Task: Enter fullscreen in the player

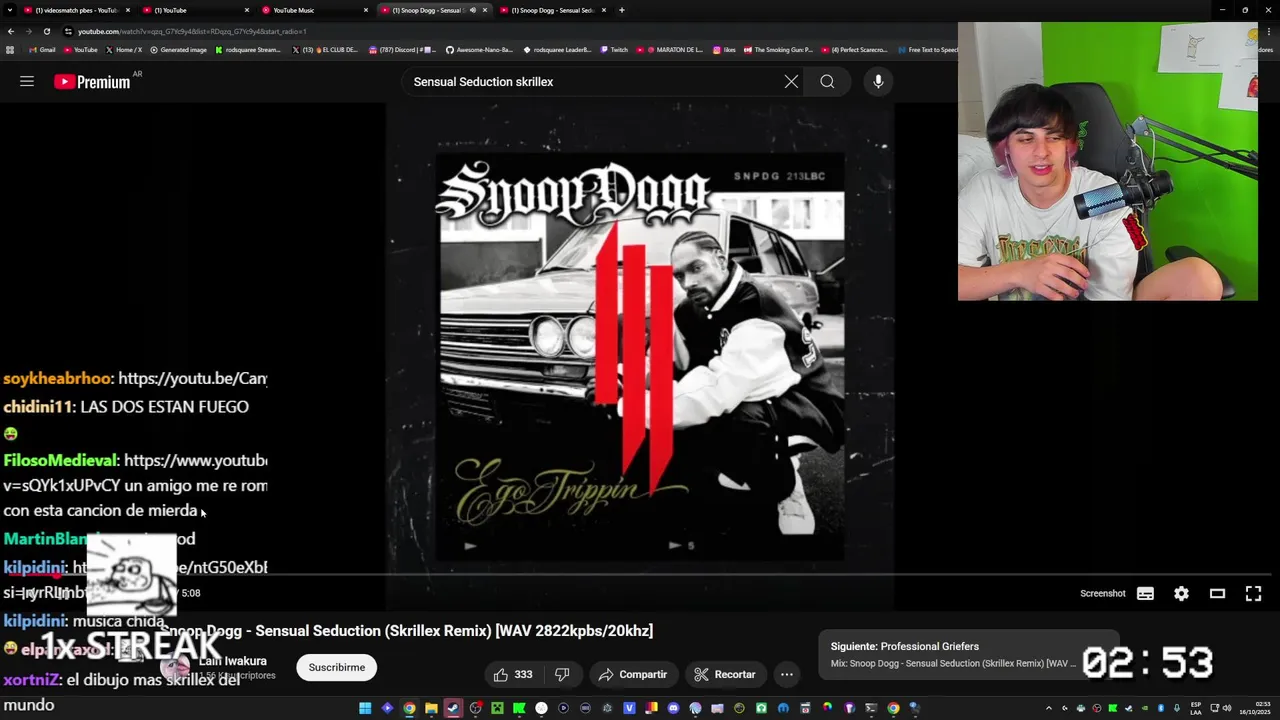Action: pos(1253,594)
